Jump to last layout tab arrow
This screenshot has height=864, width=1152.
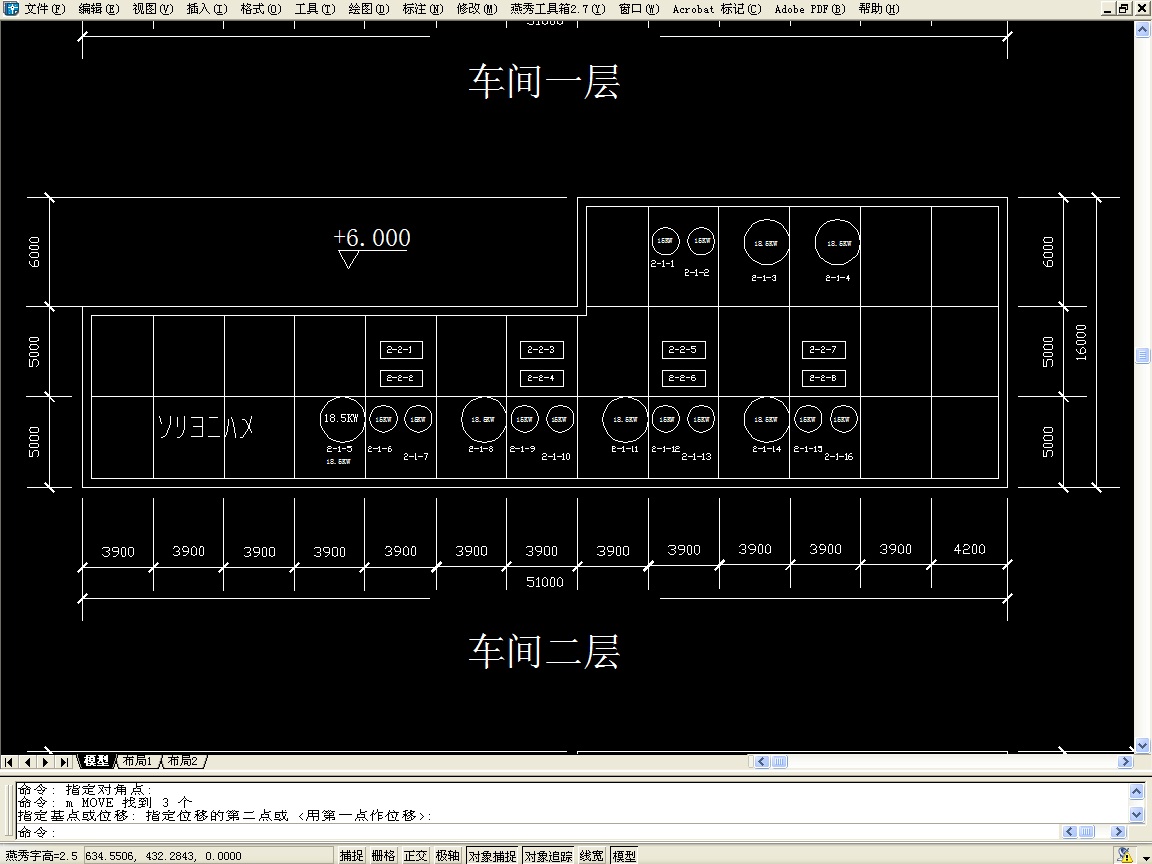[64, 762]
